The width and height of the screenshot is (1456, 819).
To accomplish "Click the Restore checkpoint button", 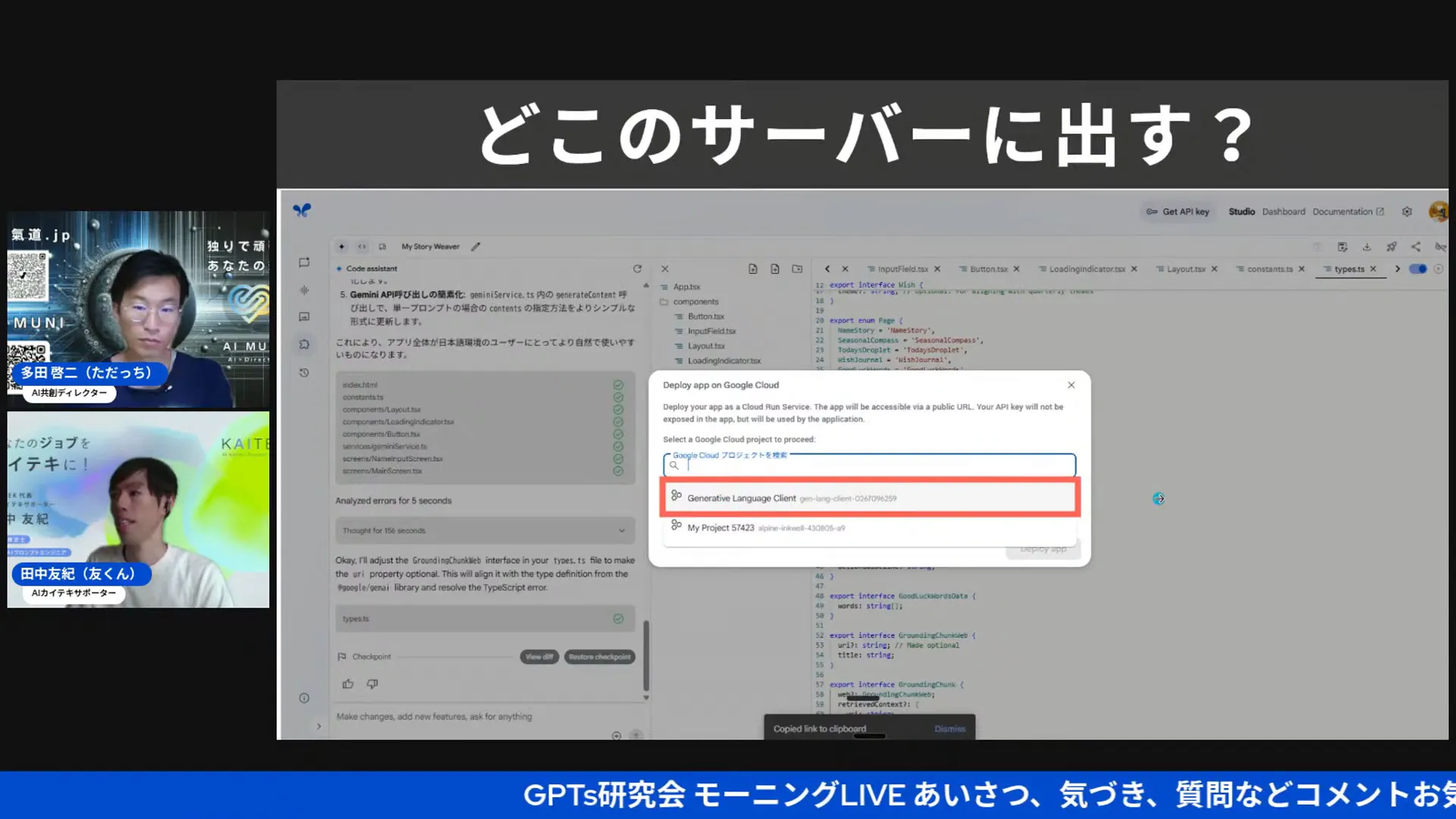I will coord(599,657).
